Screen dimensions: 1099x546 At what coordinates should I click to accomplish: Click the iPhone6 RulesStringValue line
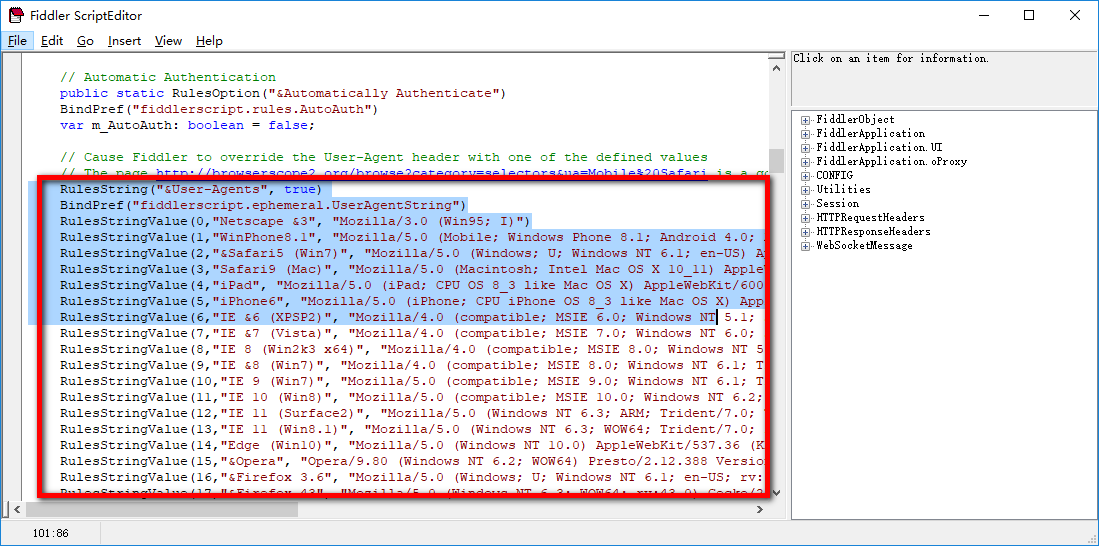(412, 301)
